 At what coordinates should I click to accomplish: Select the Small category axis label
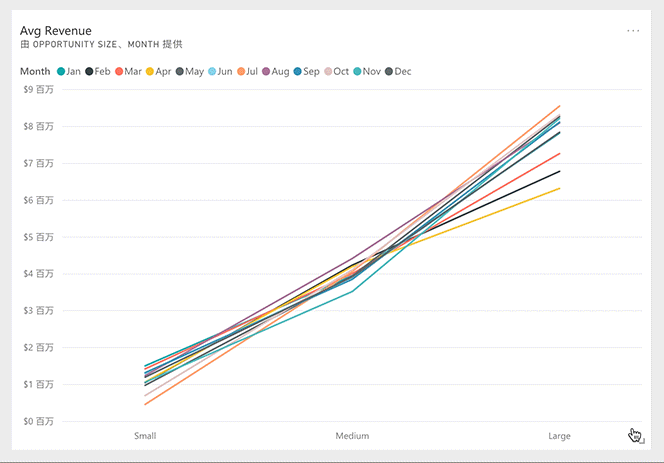pyautogui.click(x=145, y=436)
